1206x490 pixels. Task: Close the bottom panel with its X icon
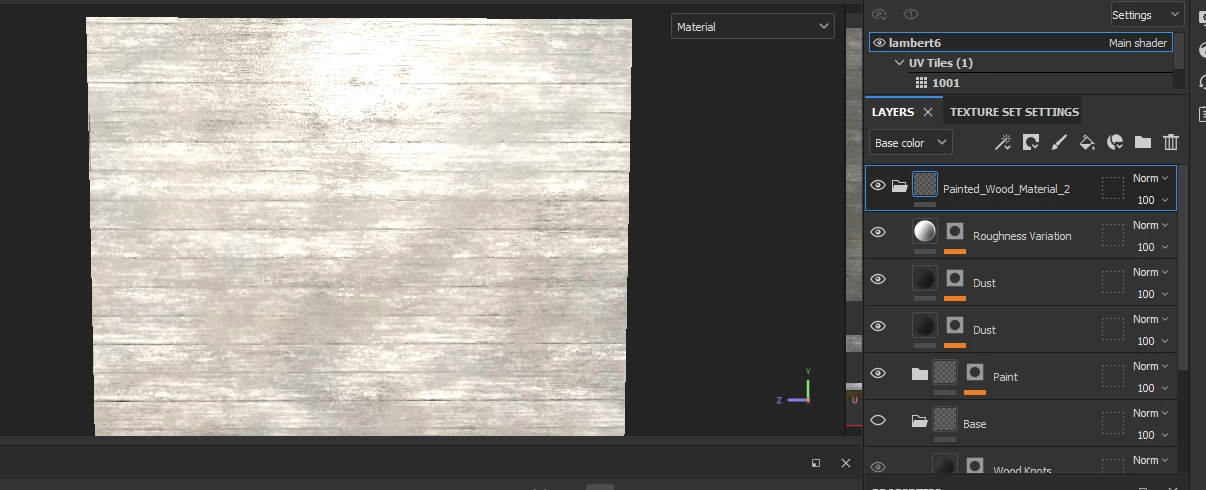tap(846, 463)
